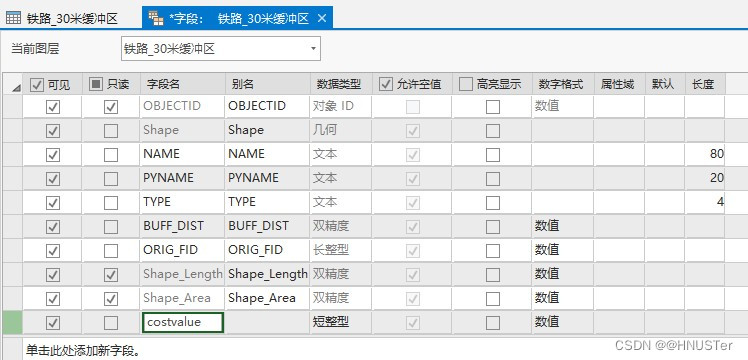Click the empty alias cell for costvalue
The image size is (748, 360).
pos(267,322)
